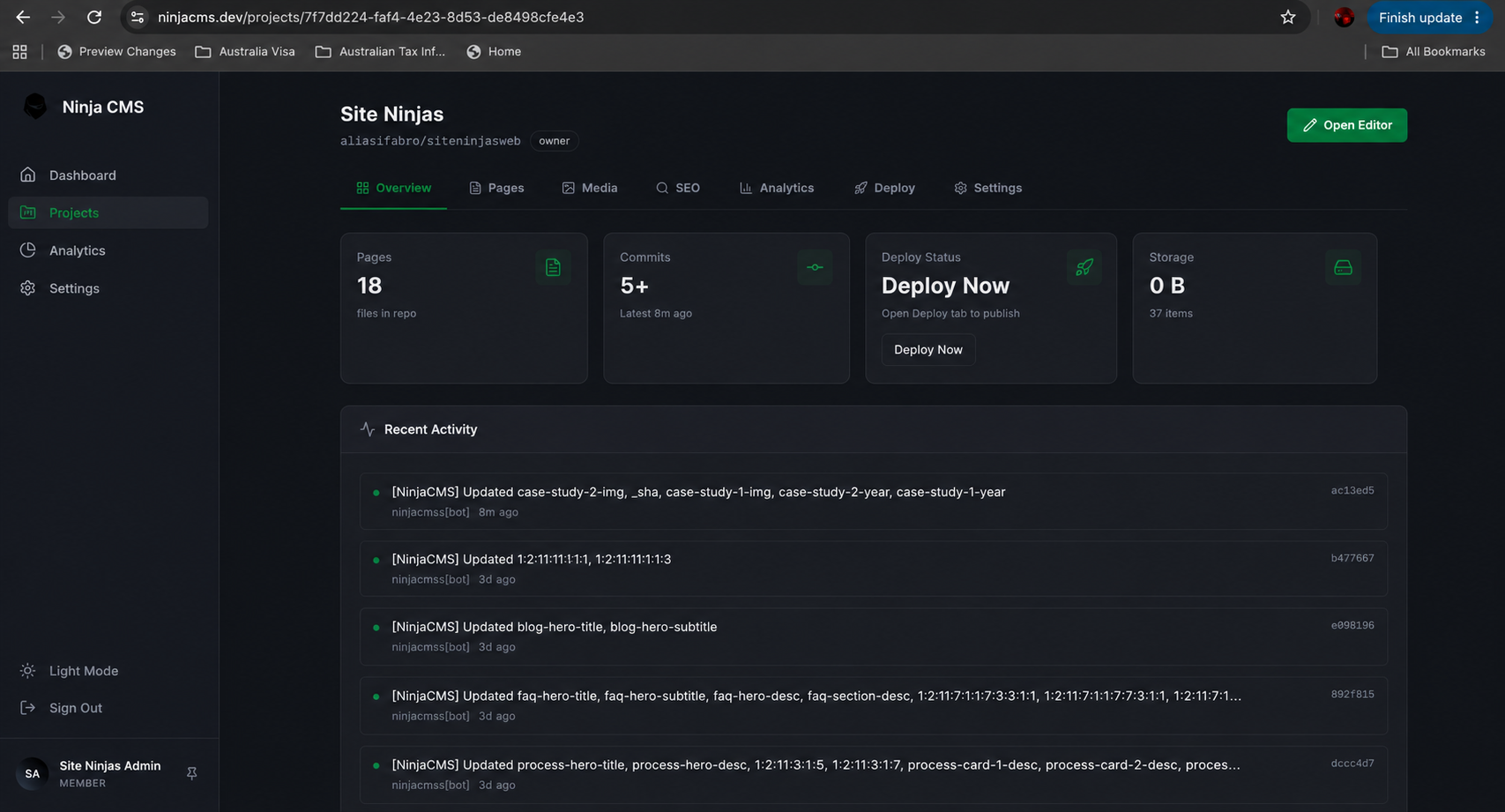1505x812 pixels.
Task: Click the Dashboard home icon
Action: (28, 175)
